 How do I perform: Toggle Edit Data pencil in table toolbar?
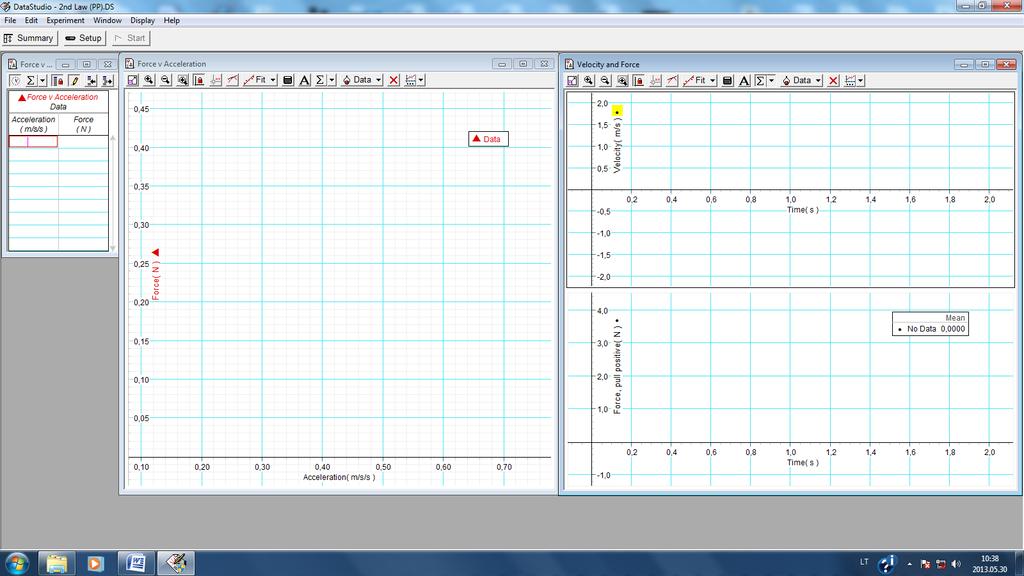click(x=74, y=80)
